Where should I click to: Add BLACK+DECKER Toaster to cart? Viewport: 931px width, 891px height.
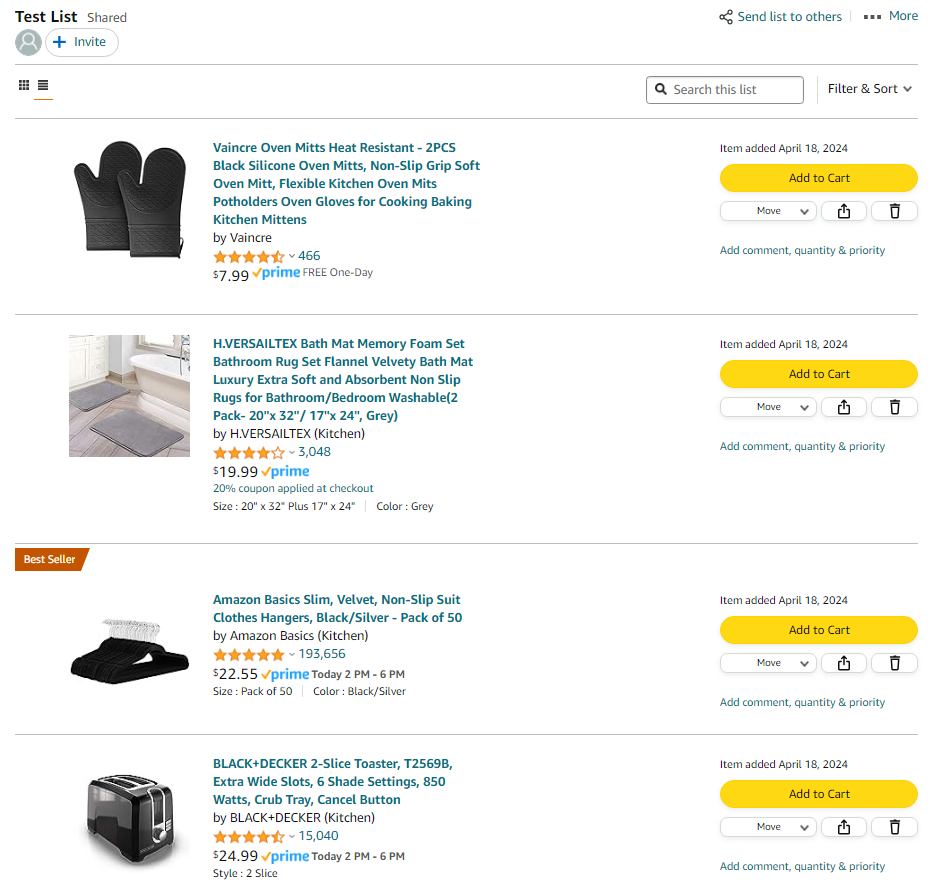[x=818, y=794]
